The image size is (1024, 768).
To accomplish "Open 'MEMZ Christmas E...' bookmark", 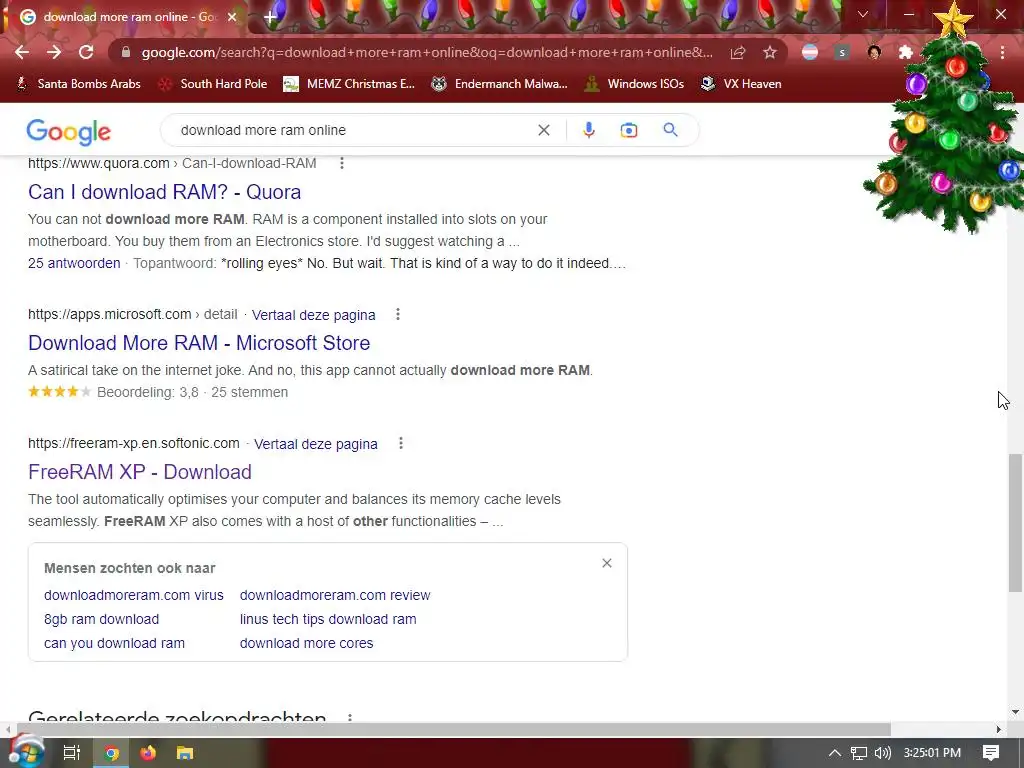I will click(x=349, y=84).
